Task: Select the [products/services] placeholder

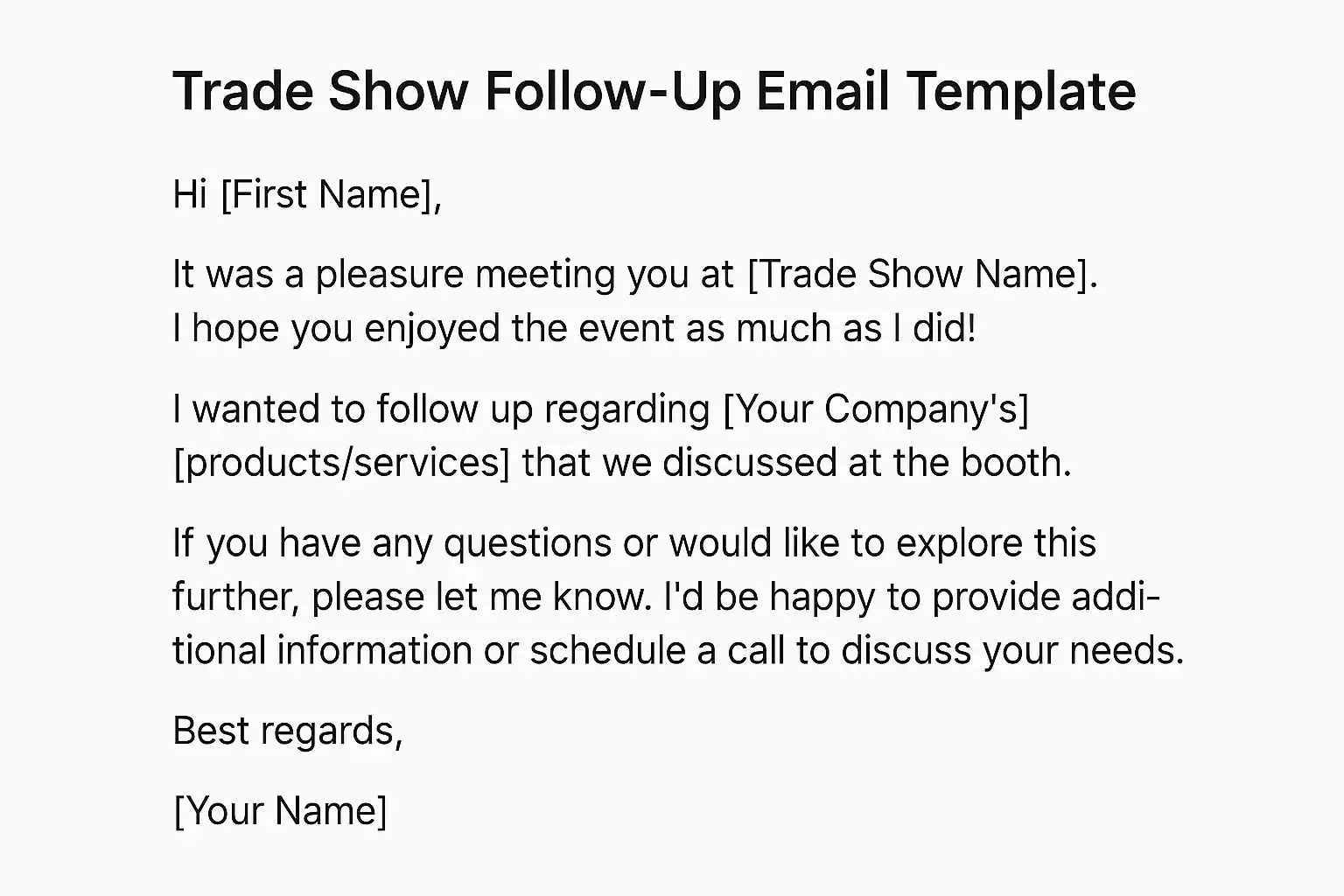Action: click(x=341, y=463)
